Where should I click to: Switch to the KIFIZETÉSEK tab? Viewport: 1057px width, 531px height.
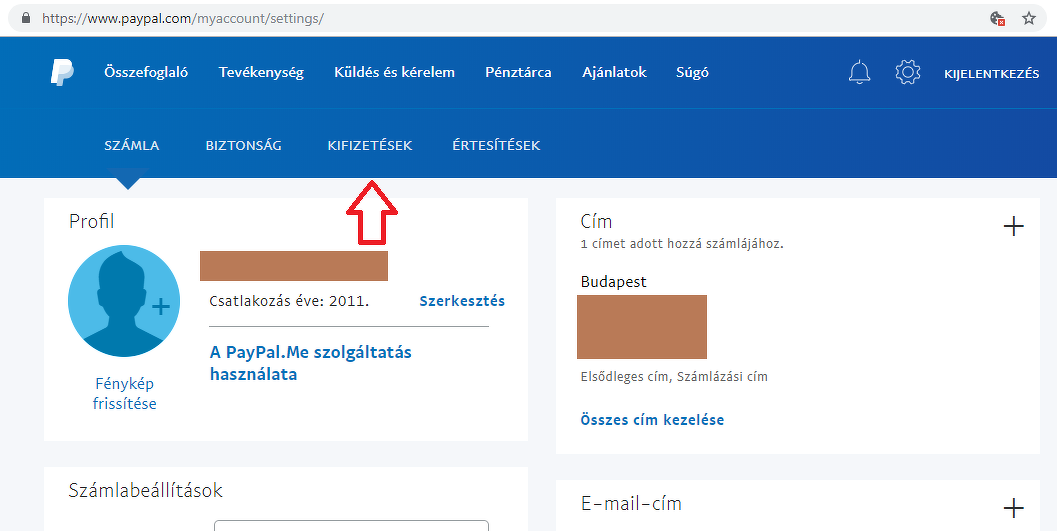pyautogui.click(x=370, y=146)
